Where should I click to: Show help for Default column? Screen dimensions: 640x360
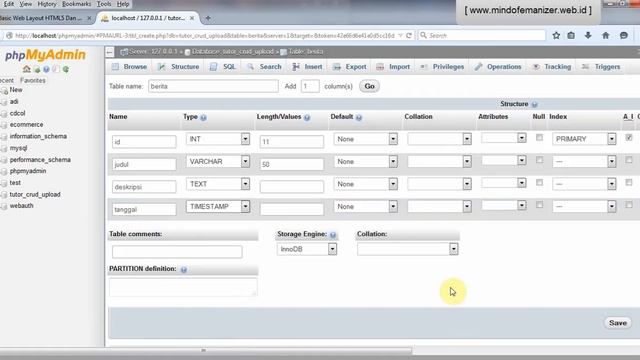[359, 118]
